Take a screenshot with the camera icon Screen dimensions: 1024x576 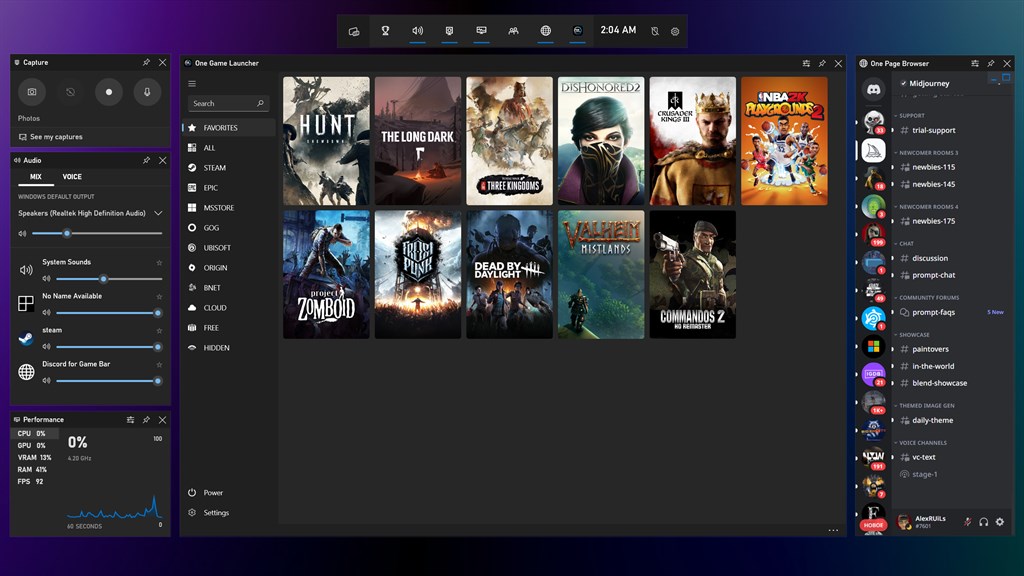click(31, 92)
